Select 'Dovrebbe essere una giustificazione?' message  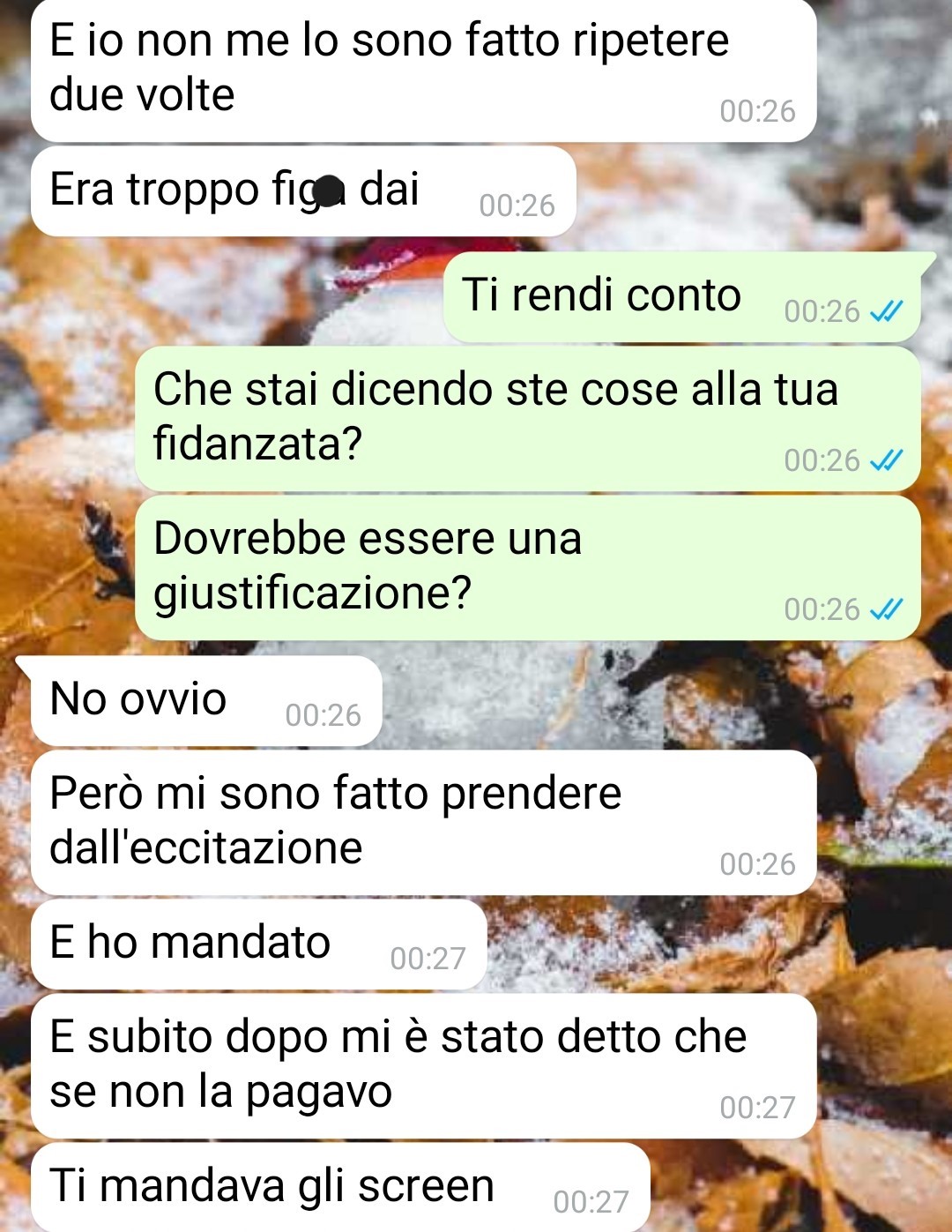point(528,568)
